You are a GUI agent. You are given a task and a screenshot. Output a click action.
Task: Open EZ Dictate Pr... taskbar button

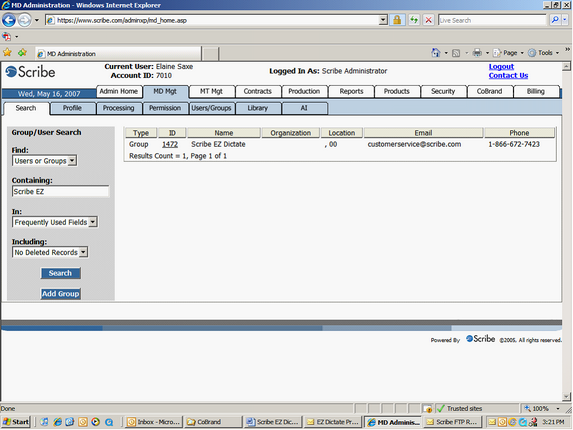[x=333, y=422]
